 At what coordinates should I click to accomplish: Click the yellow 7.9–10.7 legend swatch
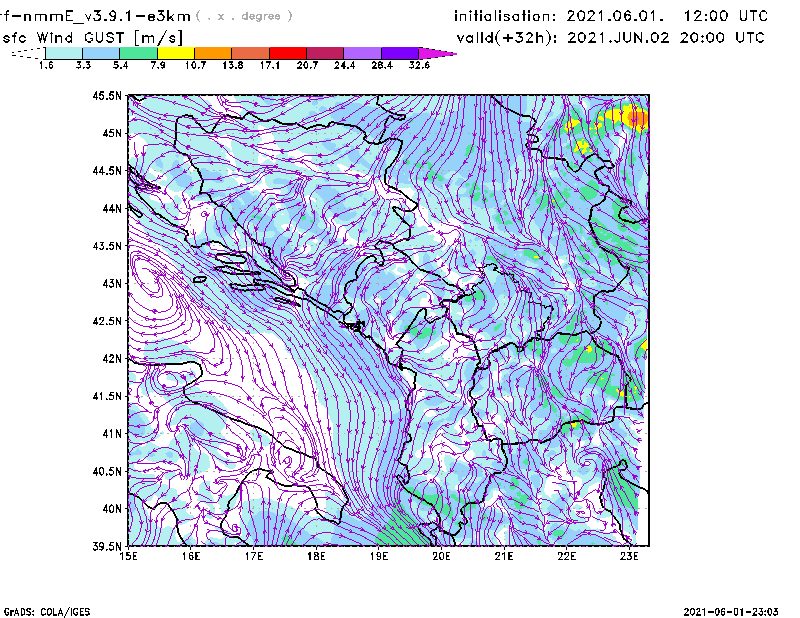coord(176,52)
